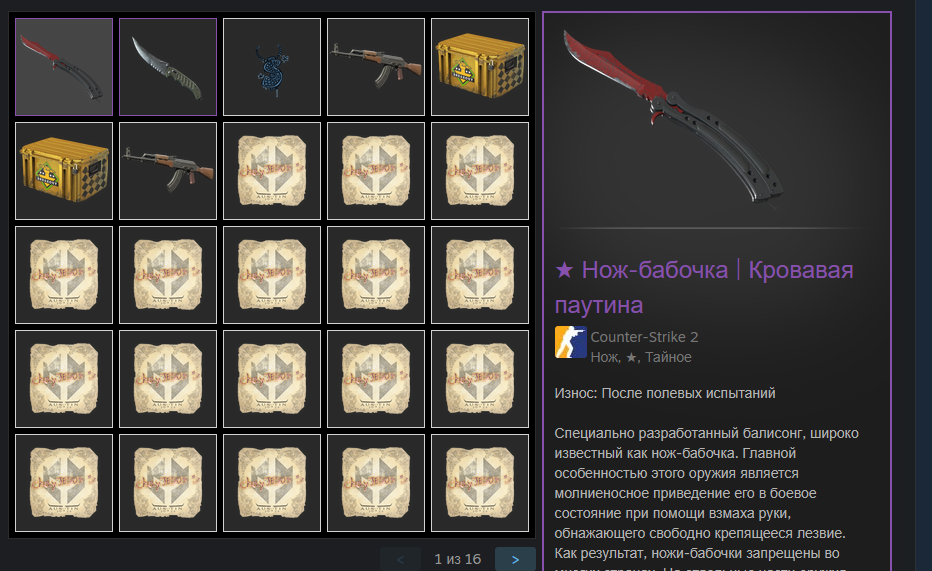Go to the previous inventory page
Viewport: 932px width, 571px height.
pyautogui.click(x=400, y=559)
